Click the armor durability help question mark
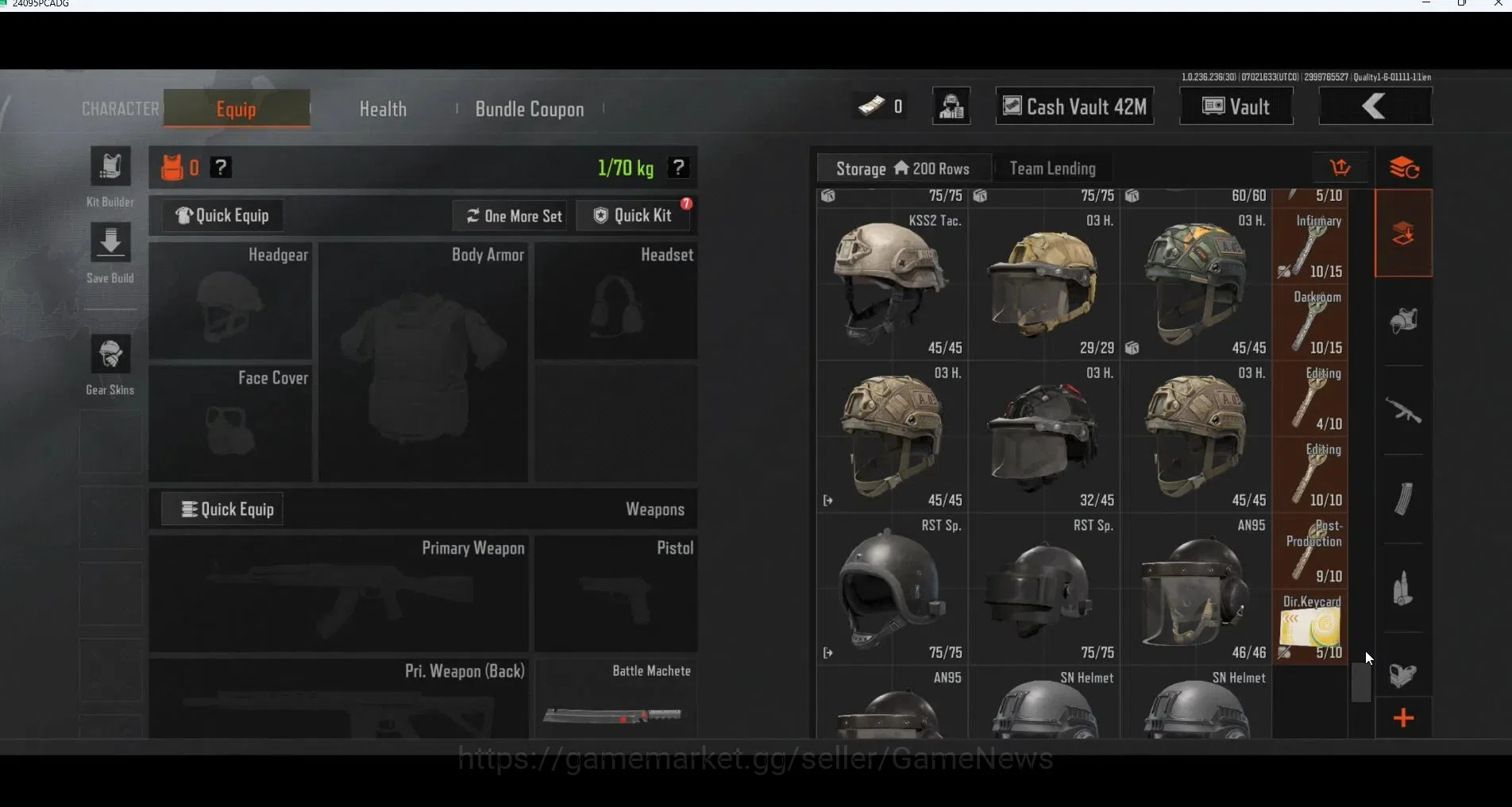This screenshot has height=807, width=1512. [x=221, y=168]
